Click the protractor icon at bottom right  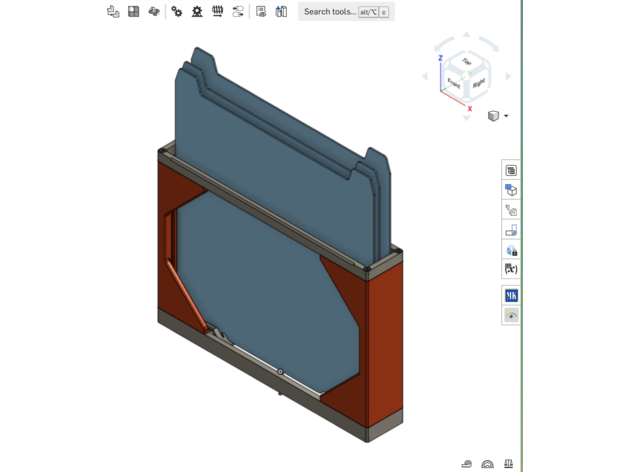pos(488,464)
